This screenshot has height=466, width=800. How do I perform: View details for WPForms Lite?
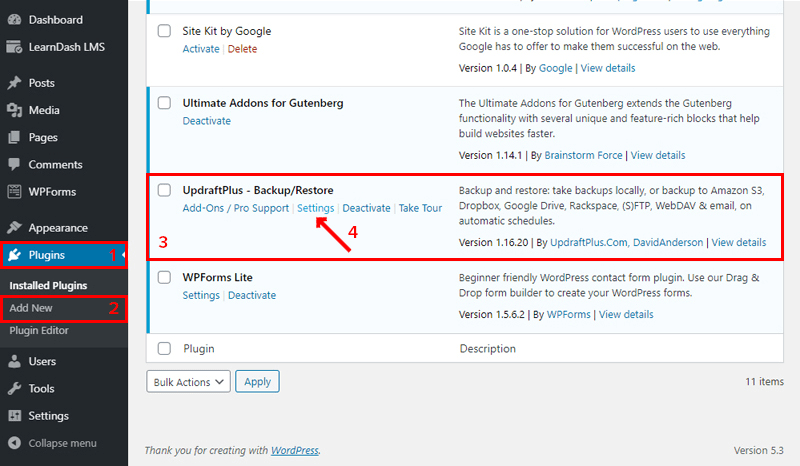pos(626,314)
